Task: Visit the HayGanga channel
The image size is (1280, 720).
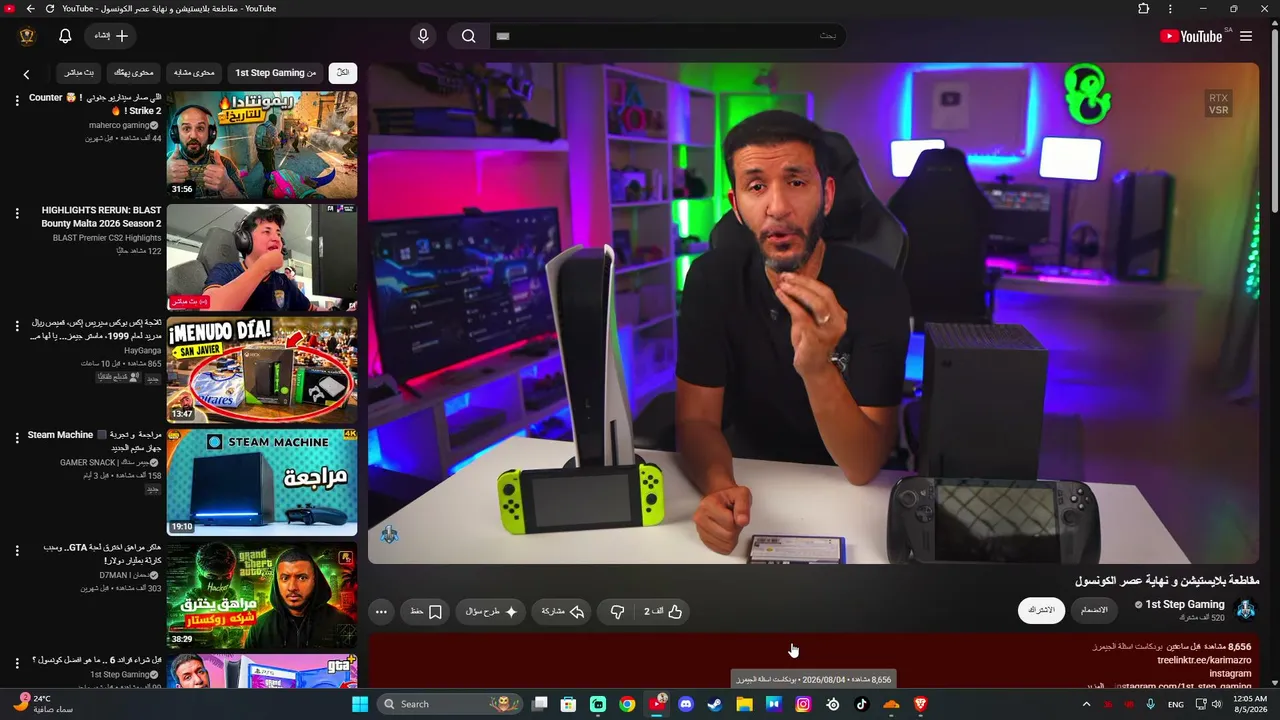Action: pyautogui.click(x=143, y=351)
